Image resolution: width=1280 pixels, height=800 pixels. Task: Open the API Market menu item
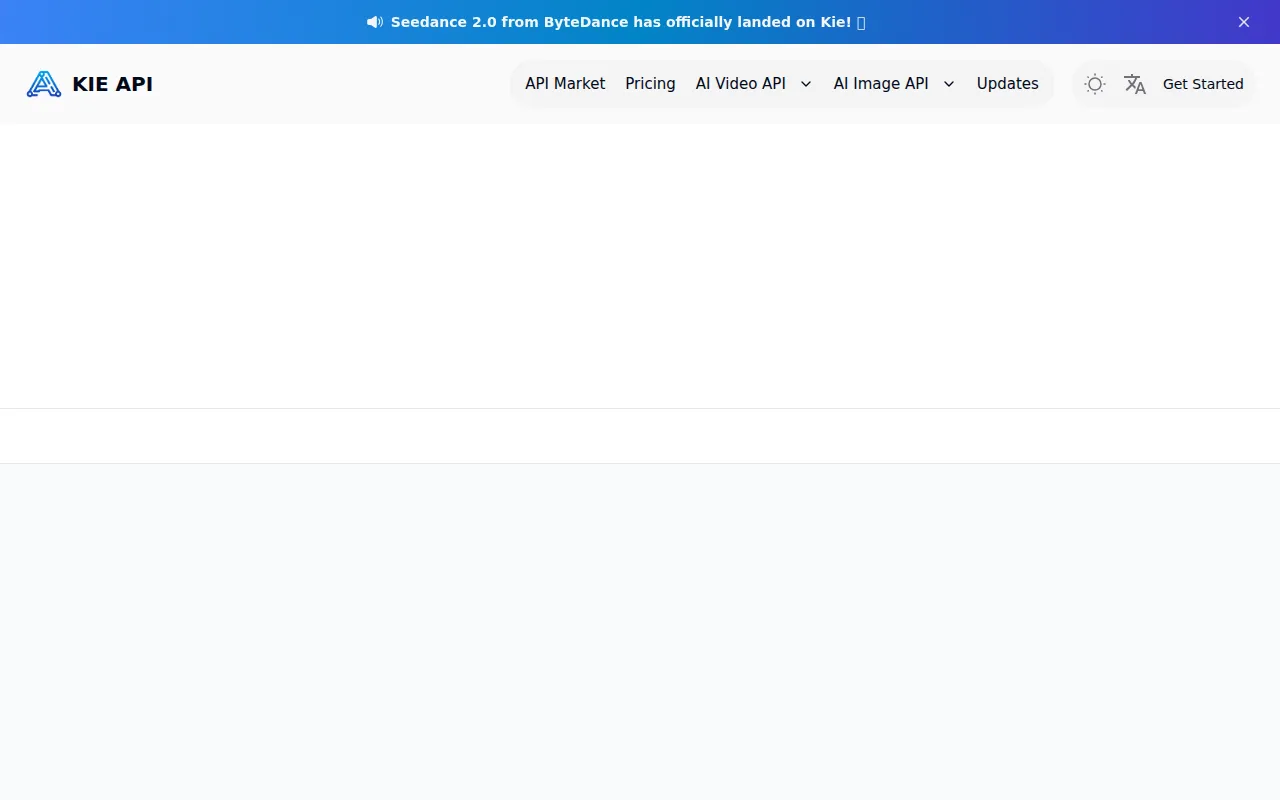point(564,84)
